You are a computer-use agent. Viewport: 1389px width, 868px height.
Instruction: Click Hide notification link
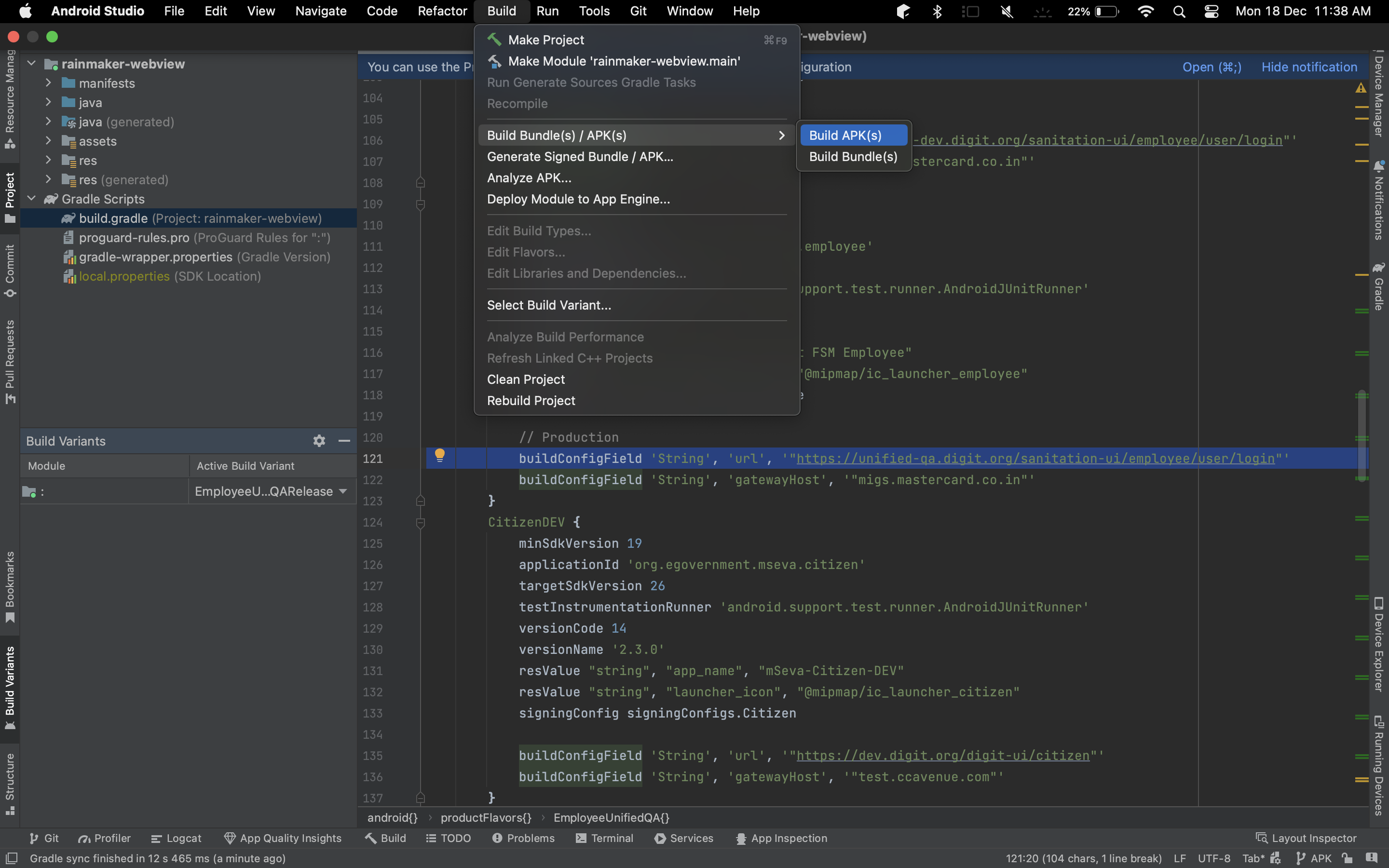tap(1309, 67)
